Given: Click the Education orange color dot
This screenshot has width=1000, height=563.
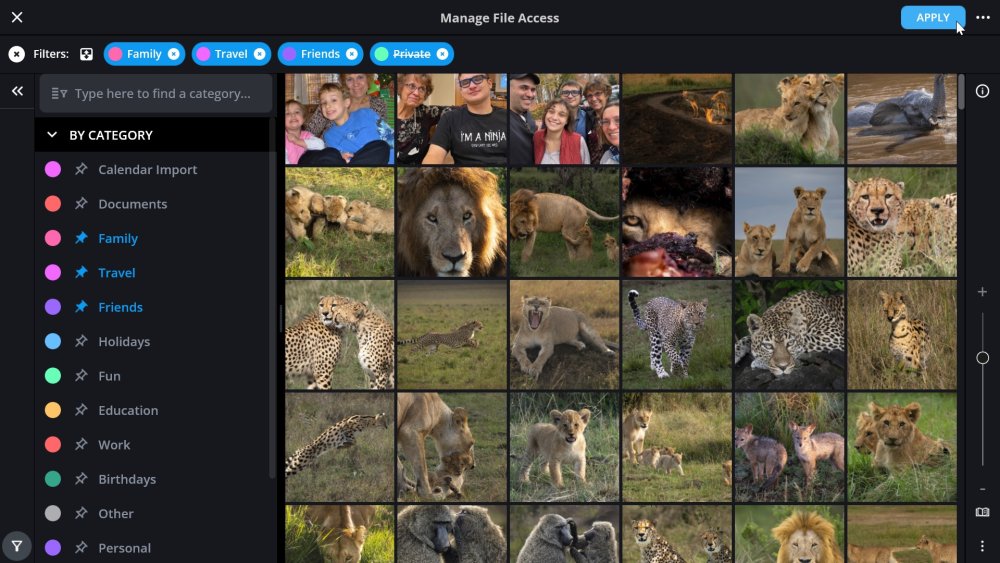Looking at the screenshot, I should (53, 411).
